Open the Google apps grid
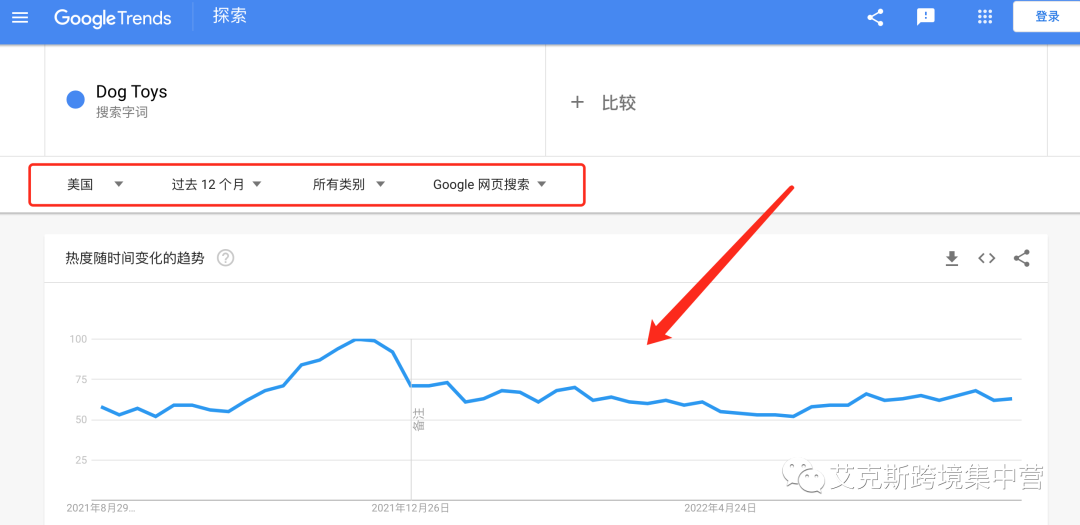The image size is (1080, 525). click(x=985, y=17)
